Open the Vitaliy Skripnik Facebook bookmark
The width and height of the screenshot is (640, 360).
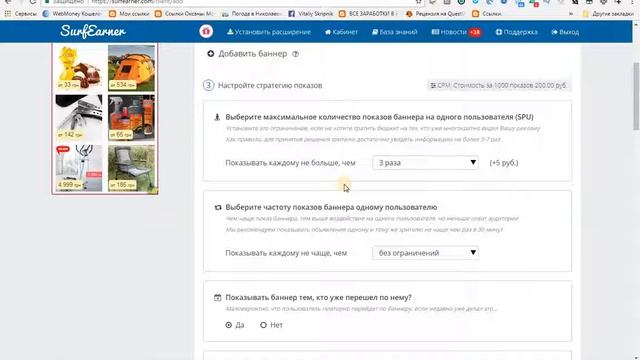(x=311, y=13)
